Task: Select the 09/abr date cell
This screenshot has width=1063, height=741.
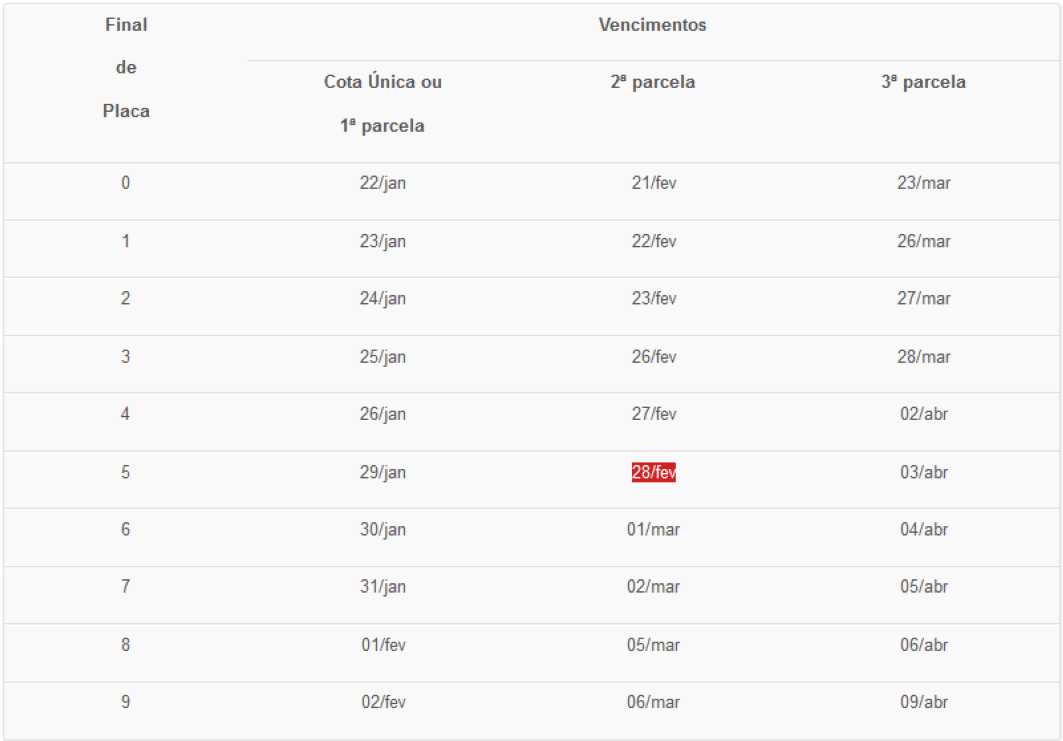Action: (923, 702)
